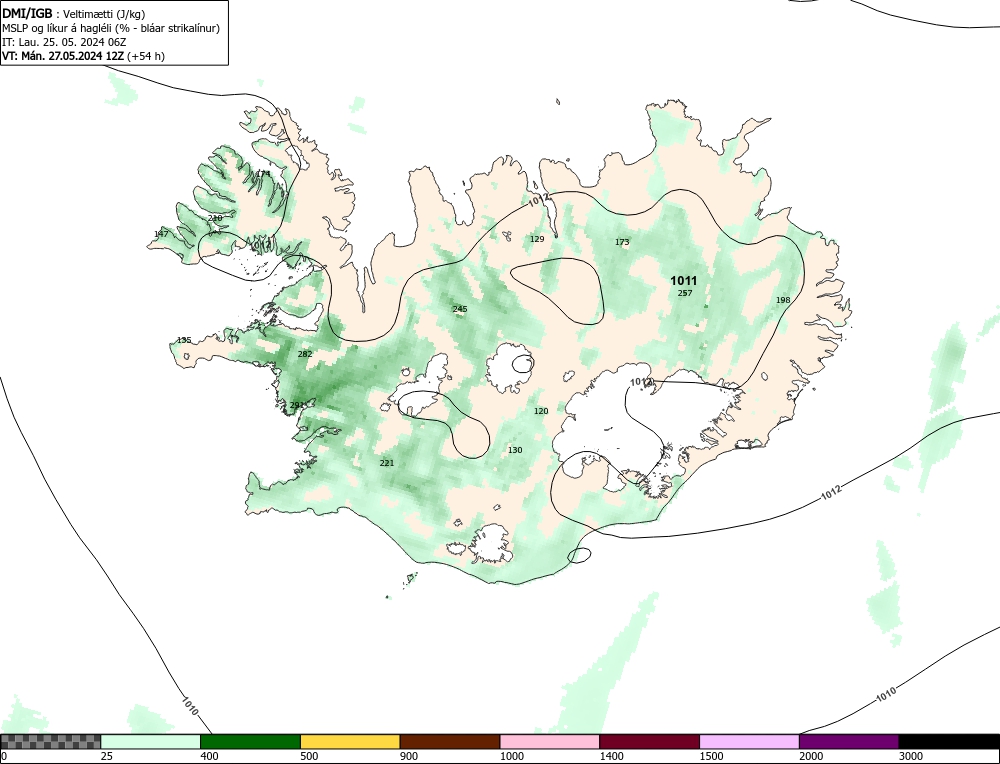Click the 130 value in the highlands
Viewport: 1000px width, 764px height.
tap(515, 450)
